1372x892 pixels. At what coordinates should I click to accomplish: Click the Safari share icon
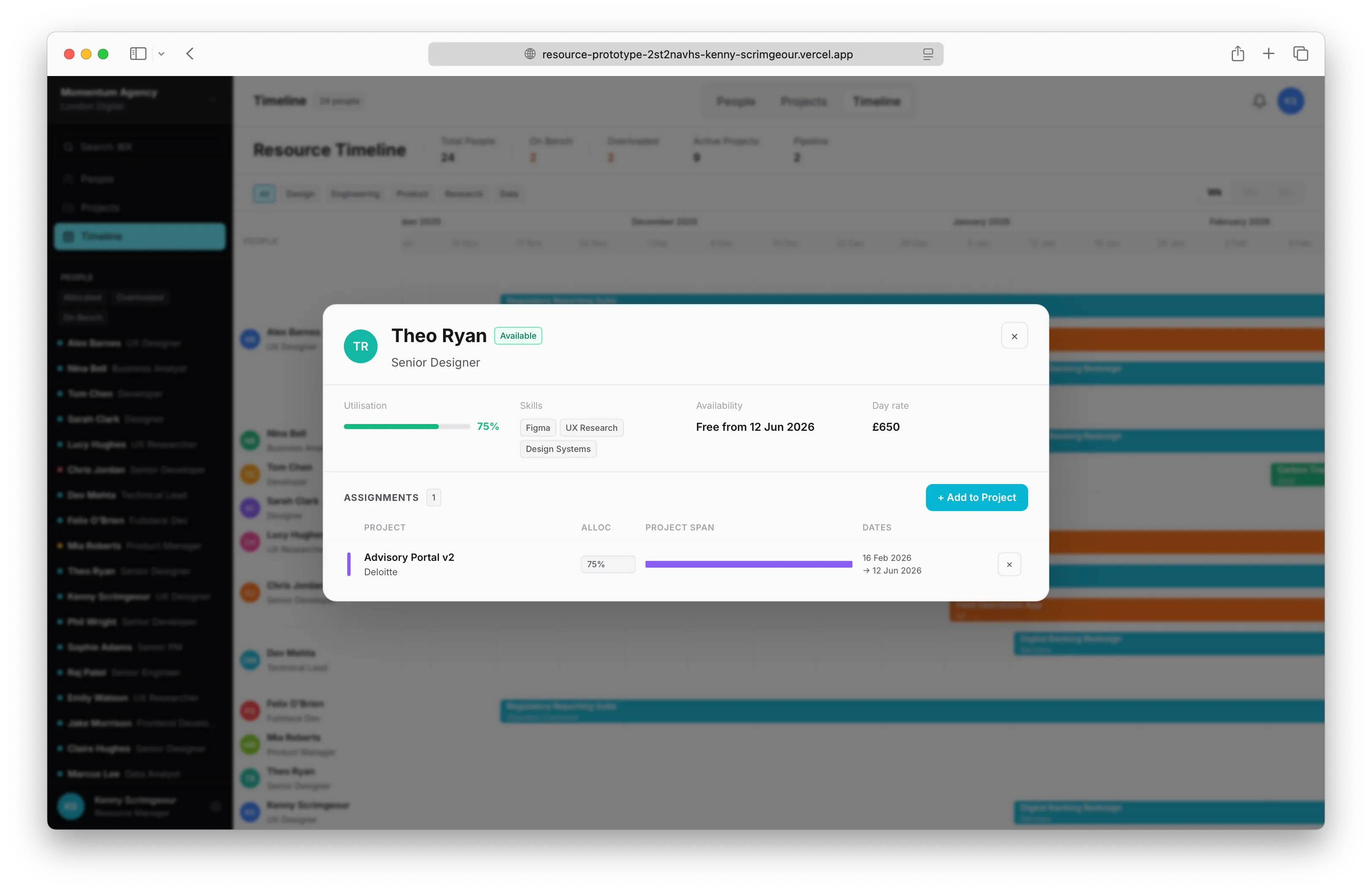1238,54
